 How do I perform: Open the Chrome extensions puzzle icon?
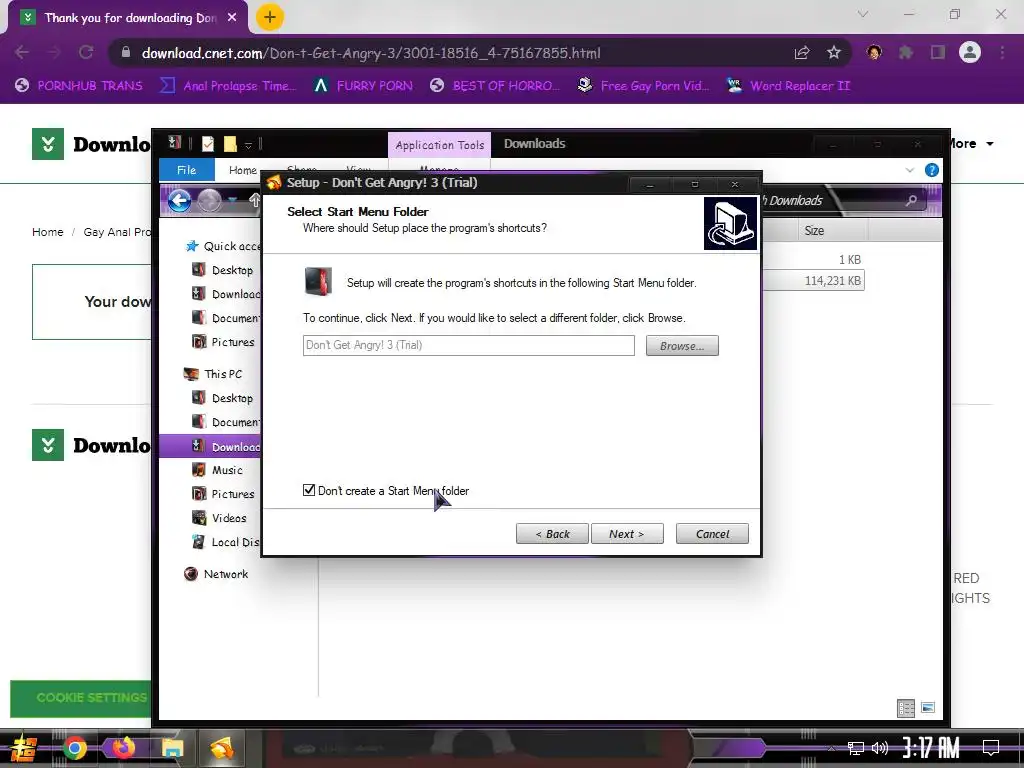(906, 52)
